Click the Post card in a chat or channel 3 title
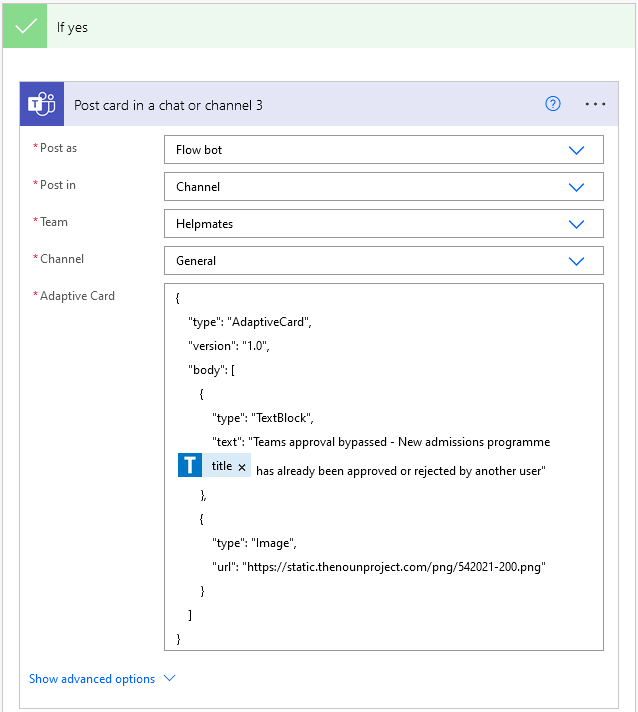Viewport: 638px width, 712px height. (168, 104)
